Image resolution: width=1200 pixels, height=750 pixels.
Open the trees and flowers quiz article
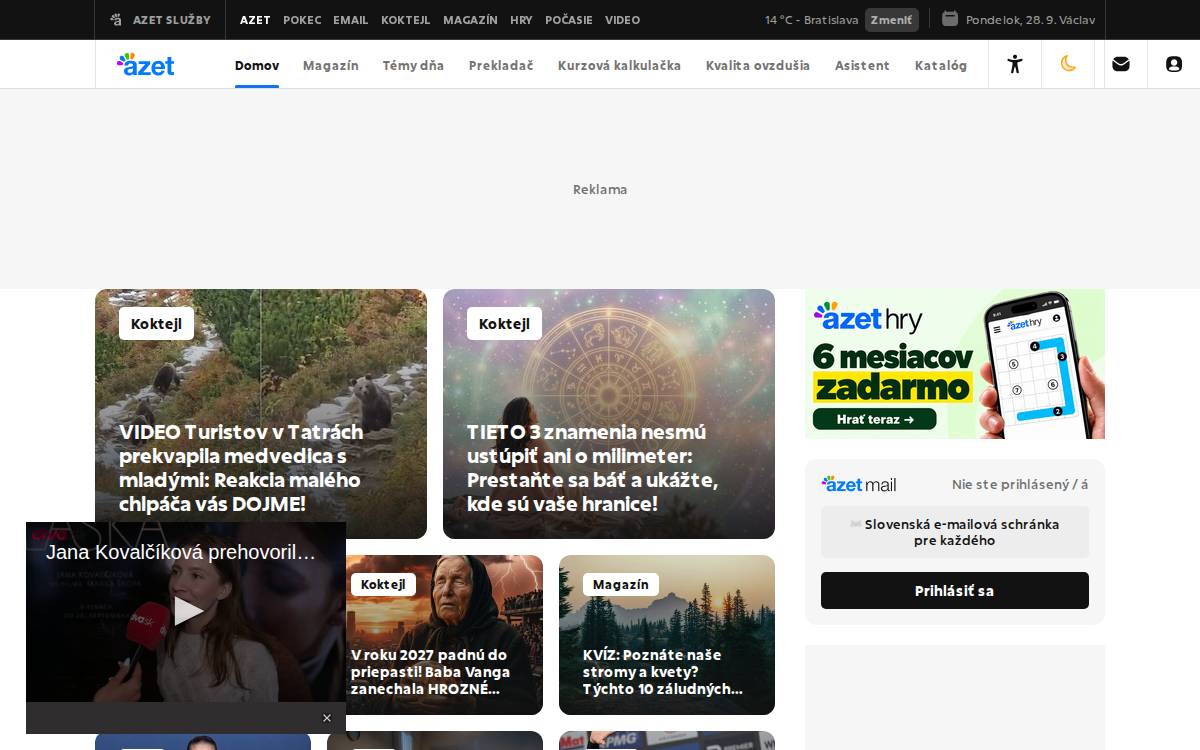(x=667, y=635)
